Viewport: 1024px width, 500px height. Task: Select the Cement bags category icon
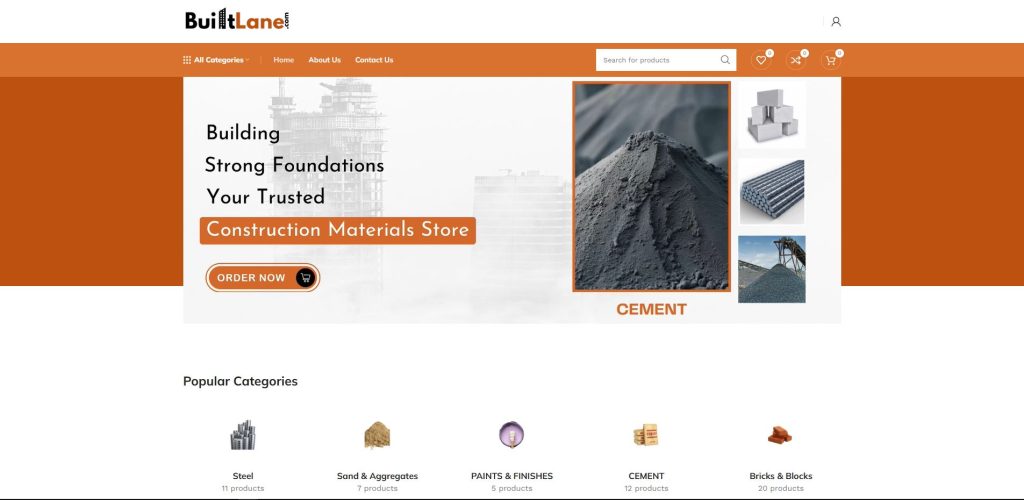646,435
